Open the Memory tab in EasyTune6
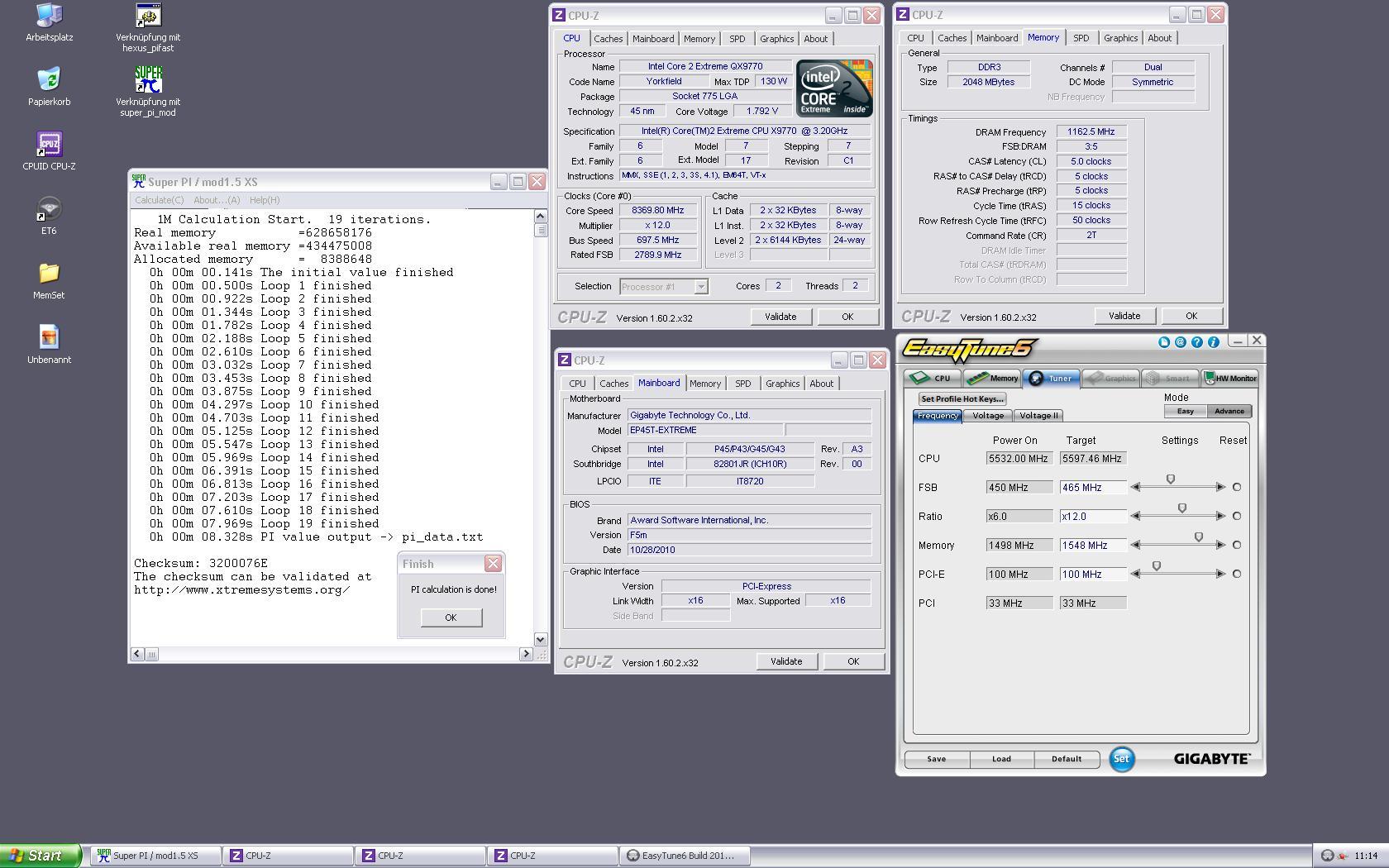 click(992, 379)
